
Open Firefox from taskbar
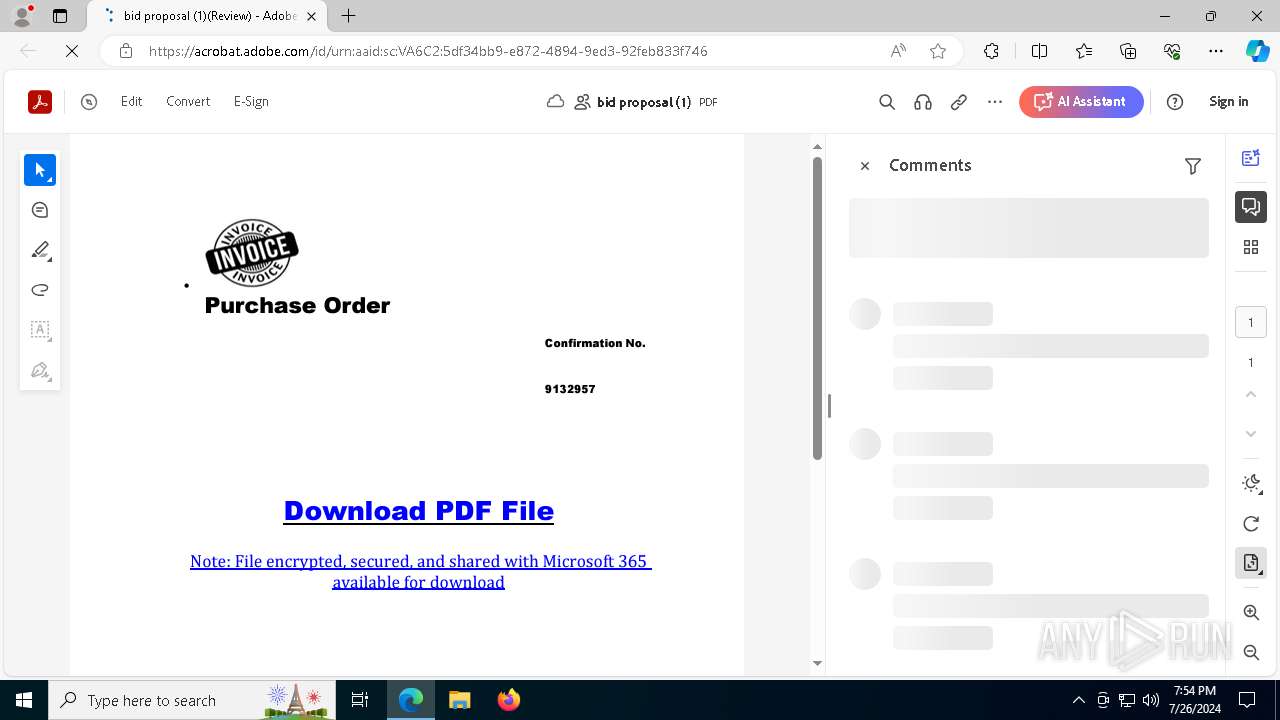tap(509, 700)
